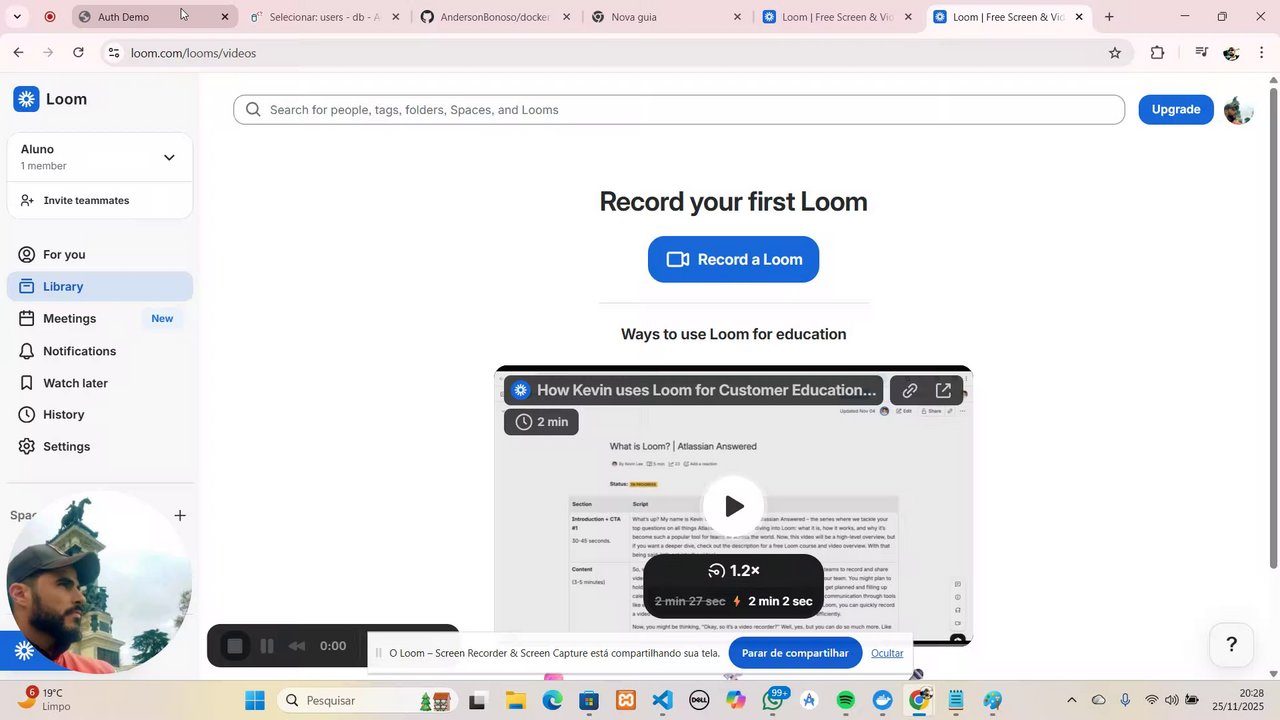1280x720 pixels.
Task: Copy link of the featured video
Action: point(909,391)
